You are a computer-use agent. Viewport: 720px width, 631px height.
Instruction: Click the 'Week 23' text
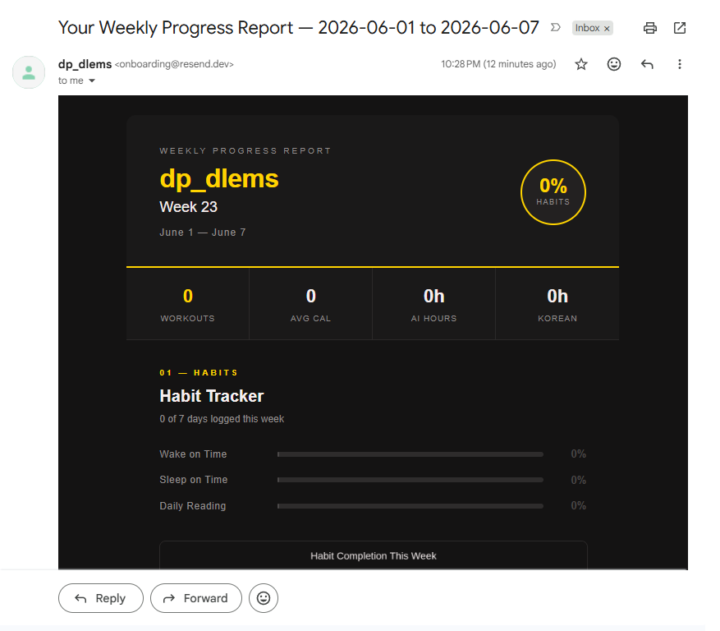[188, 207]
